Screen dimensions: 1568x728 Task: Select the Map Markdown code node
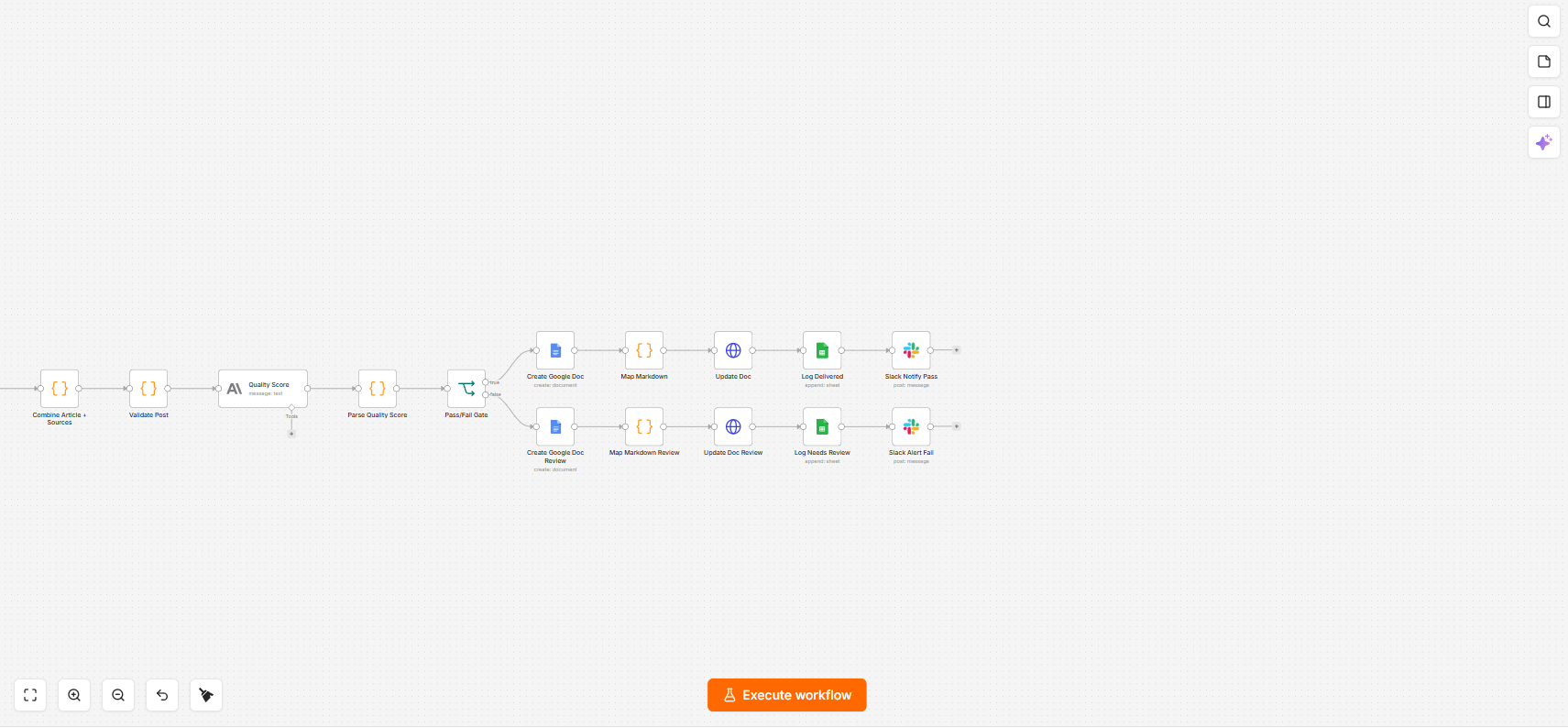pyautogui.click(x=644, y=350)
